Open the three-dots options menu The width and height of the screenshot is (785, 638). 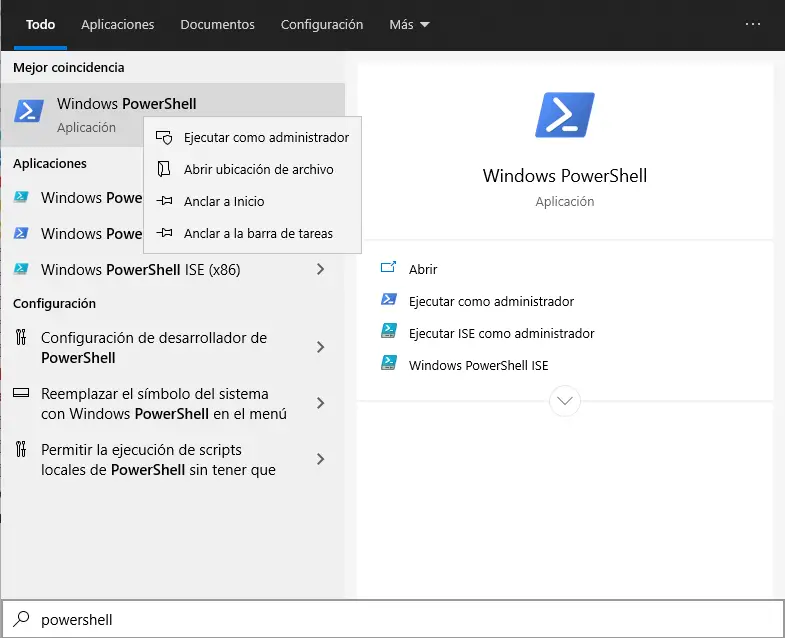point(753,24)
